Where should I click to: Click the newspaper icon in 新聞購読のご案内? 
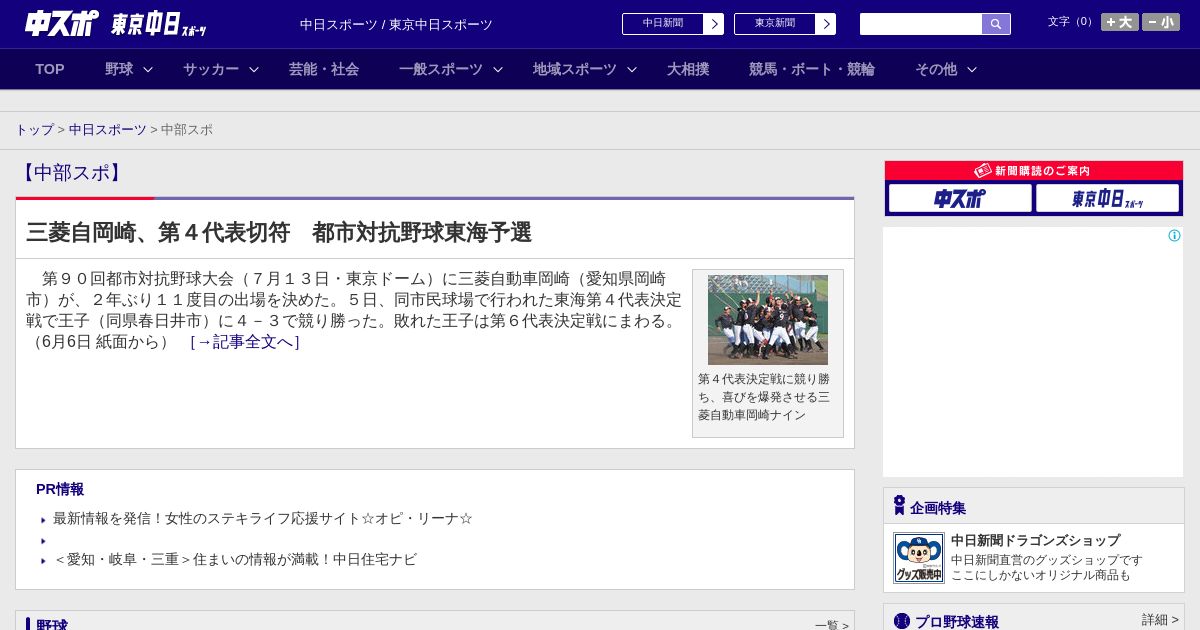pos(983,171)
